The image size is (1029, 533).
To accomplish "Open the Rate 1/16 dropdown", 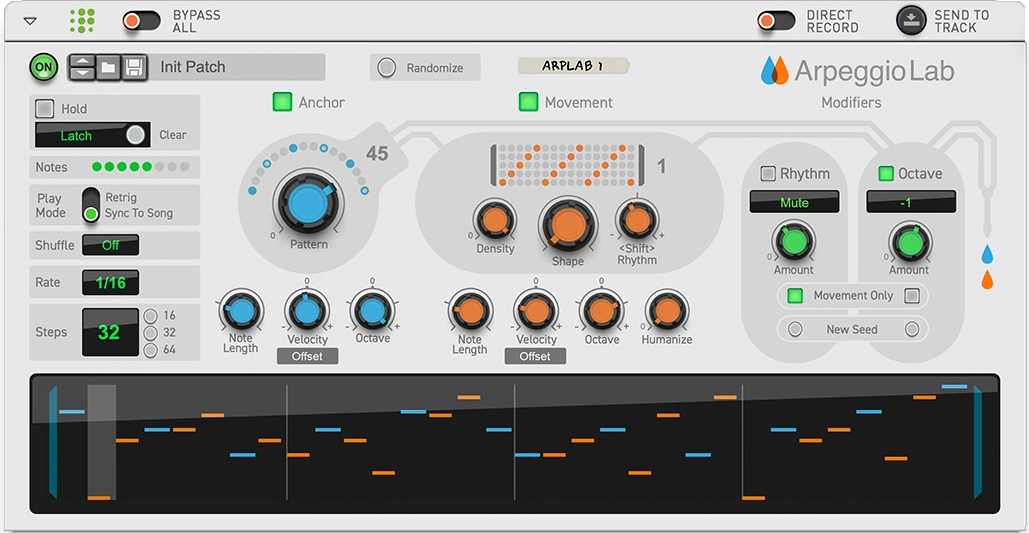I will tap(110, 283).
